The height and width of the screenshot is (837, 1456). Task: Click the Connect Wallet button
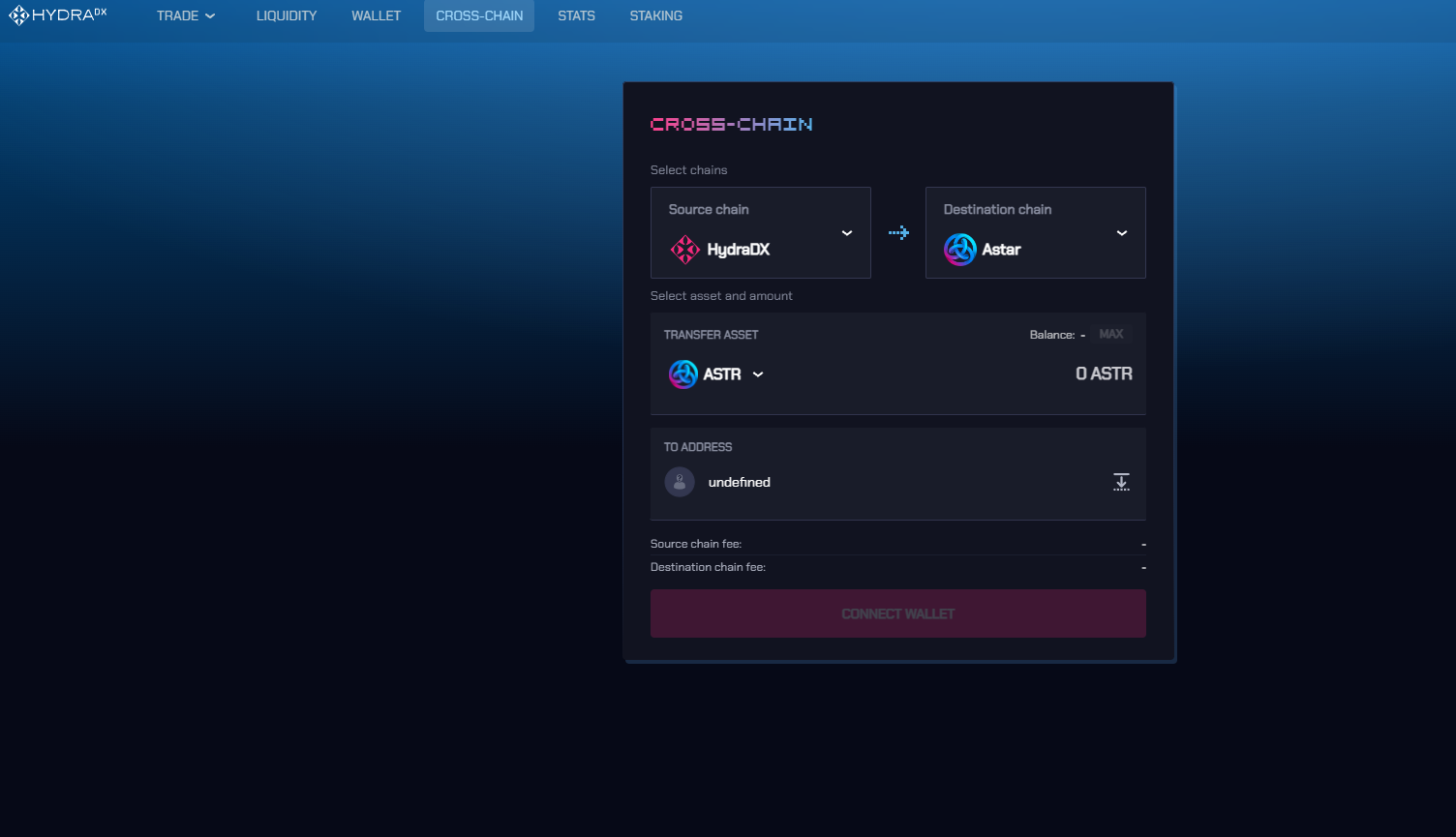tap(897, 613)
